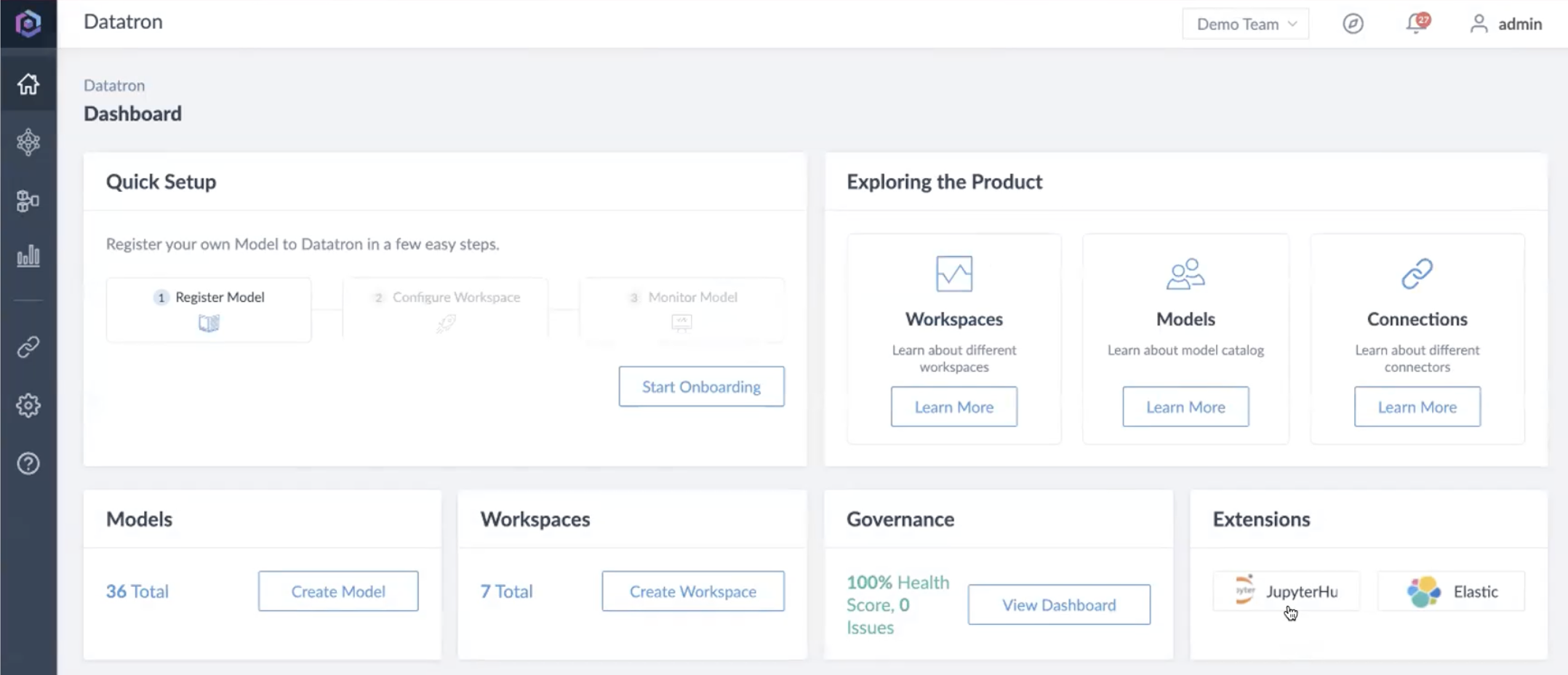1568x675 pixels.
Task: Open the JupyterHub extension
Action: click(x=1287, y=591)
